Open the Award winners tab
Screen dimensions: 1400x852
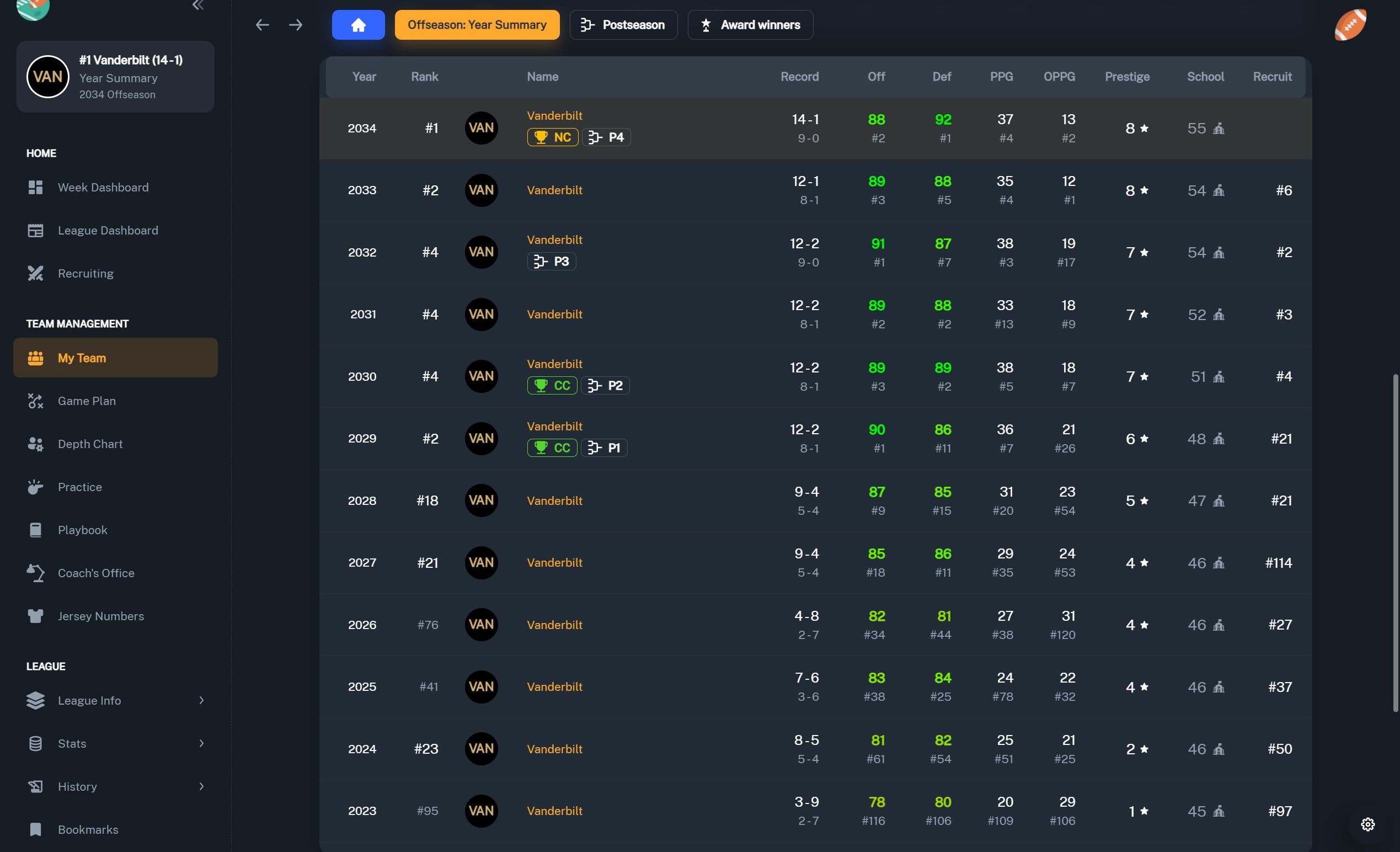click(x=750, y=25)
